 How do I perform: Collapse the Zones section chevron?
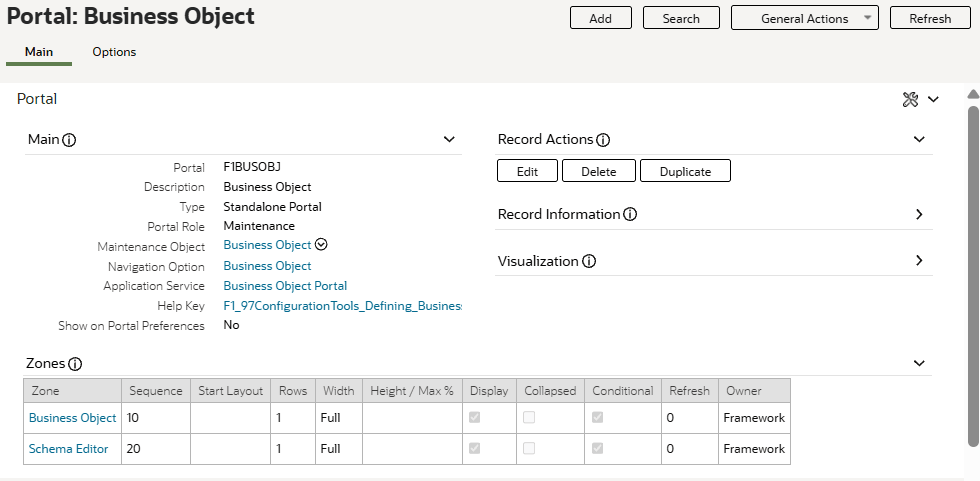click(x=919, y=363)
